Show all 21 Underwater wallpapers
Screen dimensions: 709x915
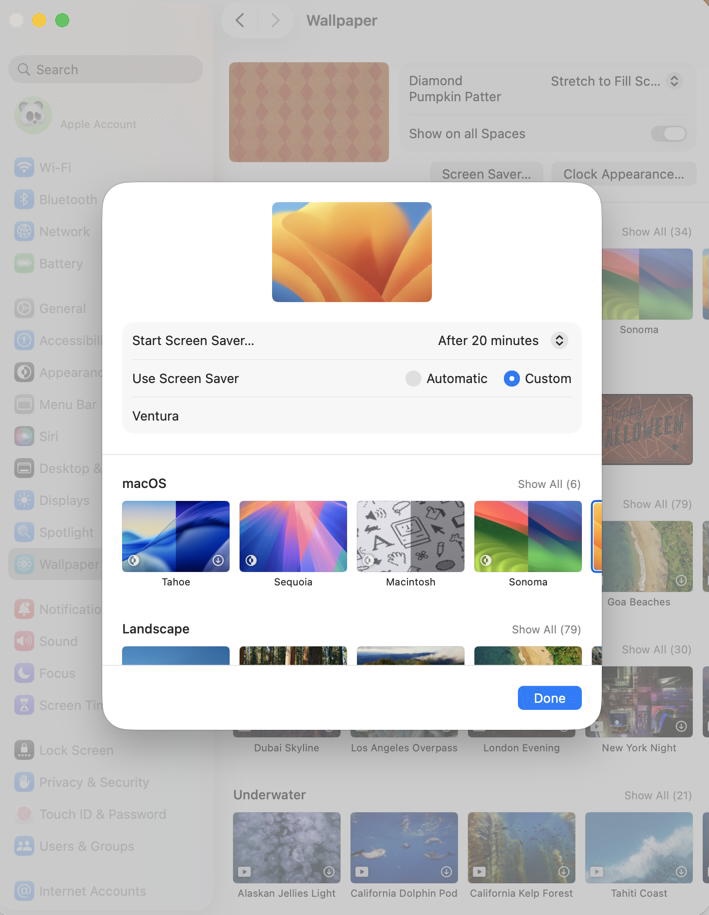658,795
